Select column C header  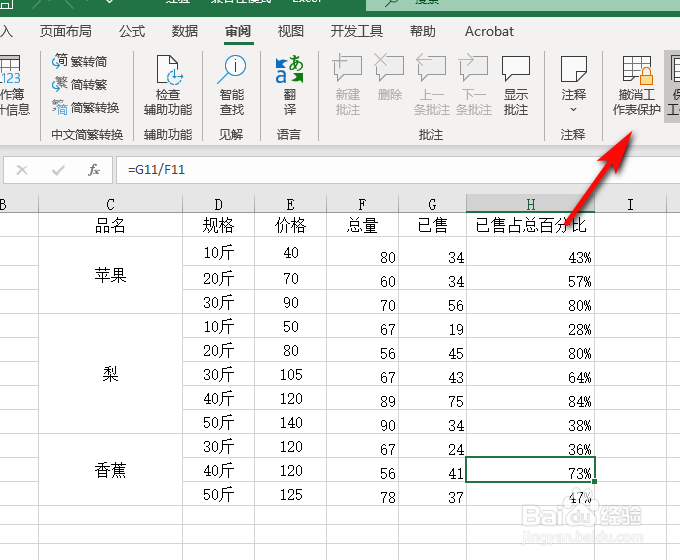coord(111,204)
